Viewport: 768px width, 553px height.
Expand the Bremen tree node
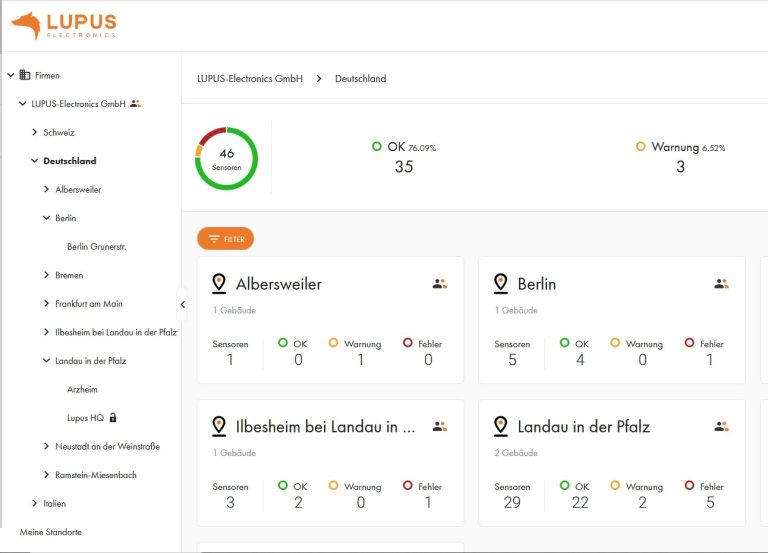coord(46,275)
